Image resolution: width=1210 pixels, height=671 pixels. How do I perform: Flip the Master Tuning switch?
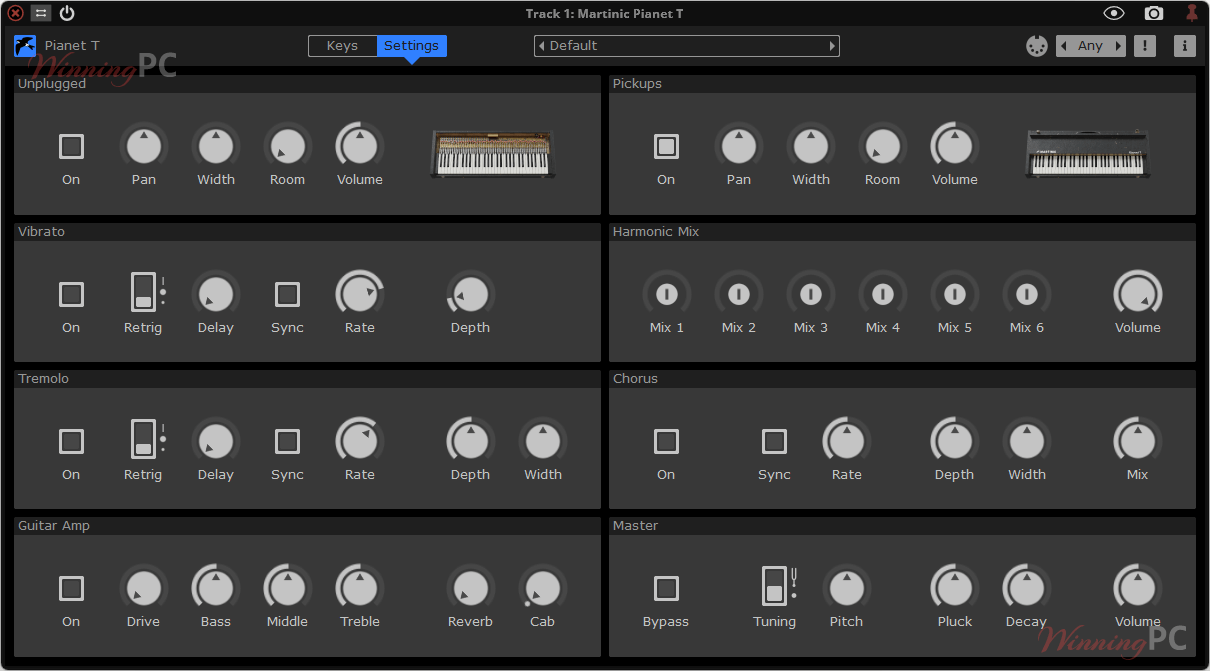pyautogui.click(x=774, y=586)
